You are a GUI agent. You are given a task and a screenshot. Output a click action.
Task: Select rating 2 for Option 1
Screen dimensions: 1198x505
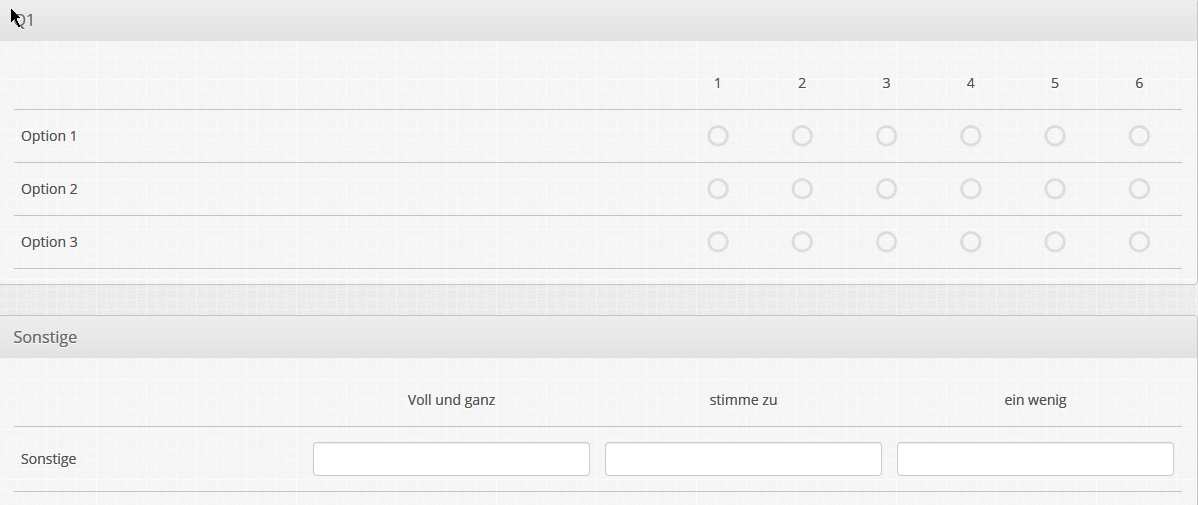(802, 136)
